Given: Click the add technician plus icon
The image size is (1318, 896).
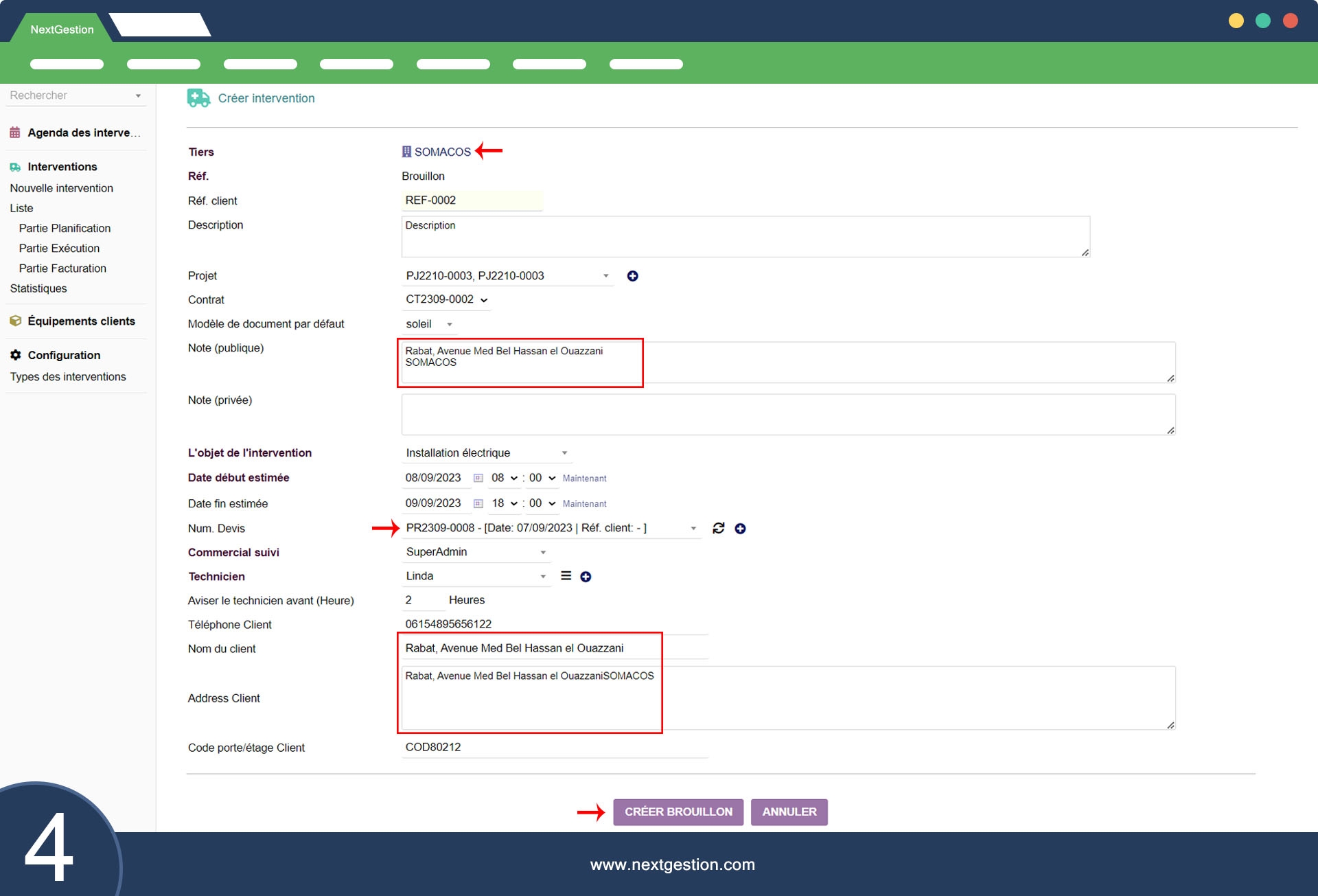Looking at the screenshot, I should click(586, 577).
